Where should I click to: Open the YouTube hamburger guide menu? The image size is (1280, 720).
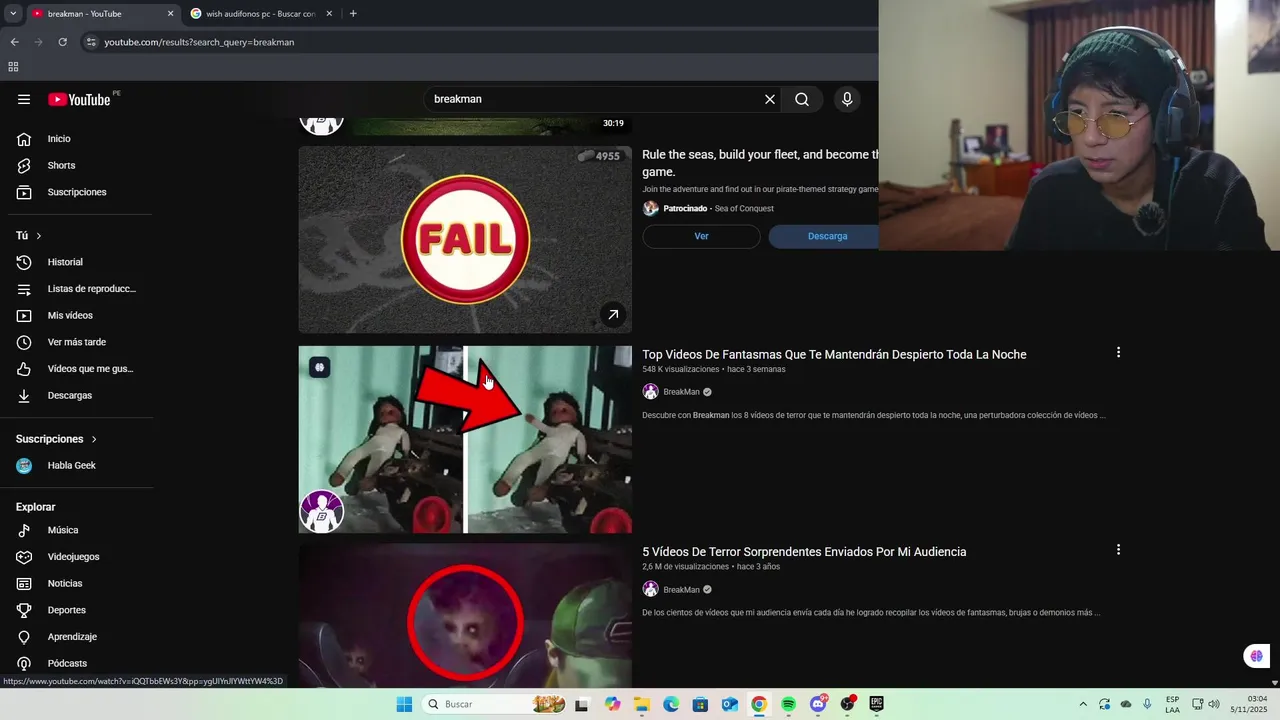24,99
